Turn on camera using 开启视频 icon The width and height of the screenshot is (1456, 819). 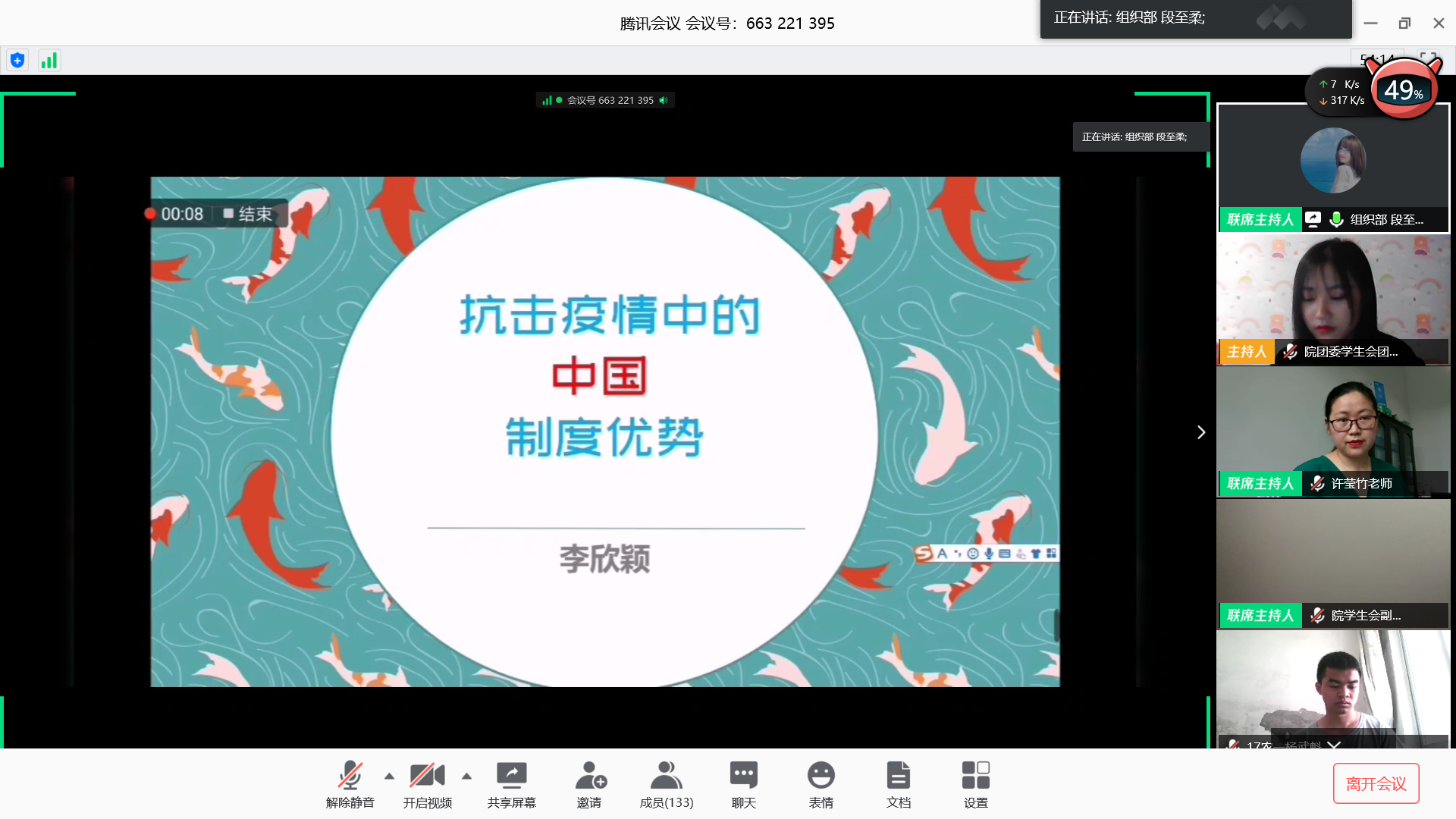(x=428, y=783)
